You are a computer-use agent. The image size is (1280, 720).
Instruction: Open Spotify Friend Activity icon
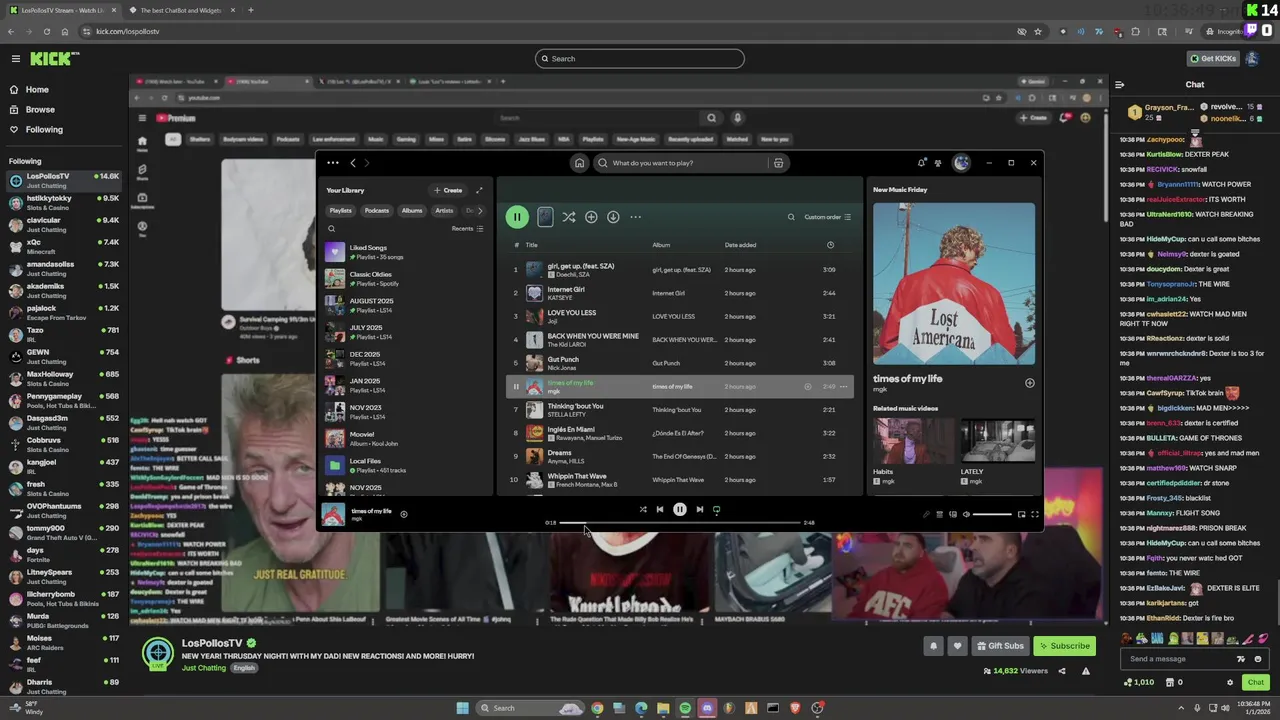938,163
